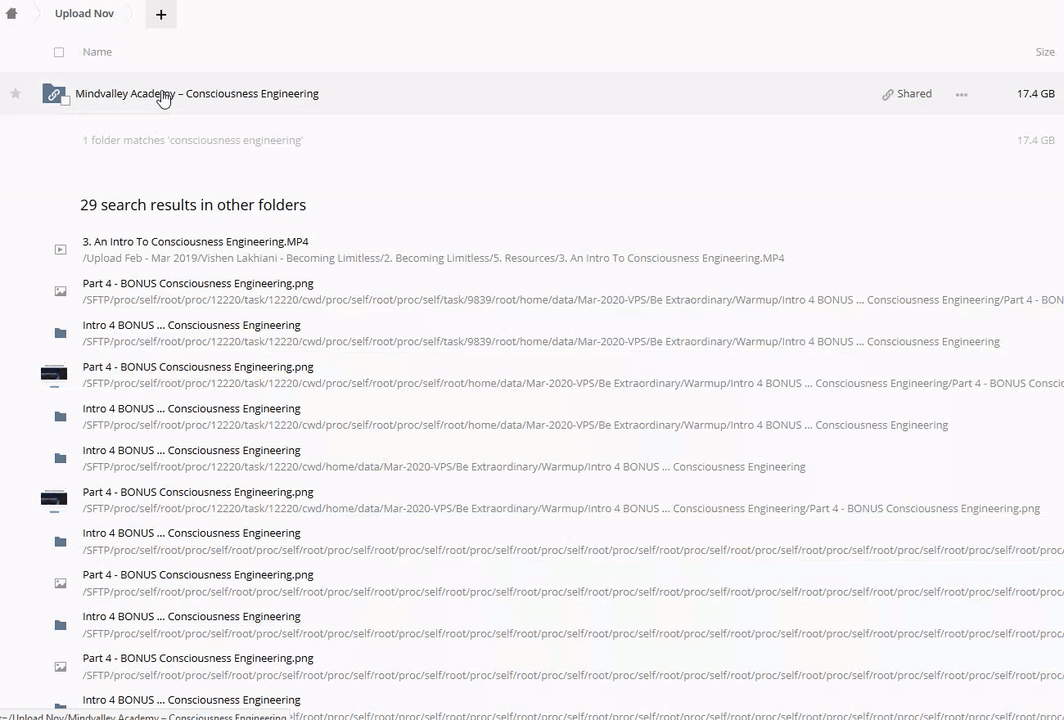Click the Upload Feb - Mar 2019 path of MP4
The height and width of the screenshot is (720, 1064).
coord(433,258)
